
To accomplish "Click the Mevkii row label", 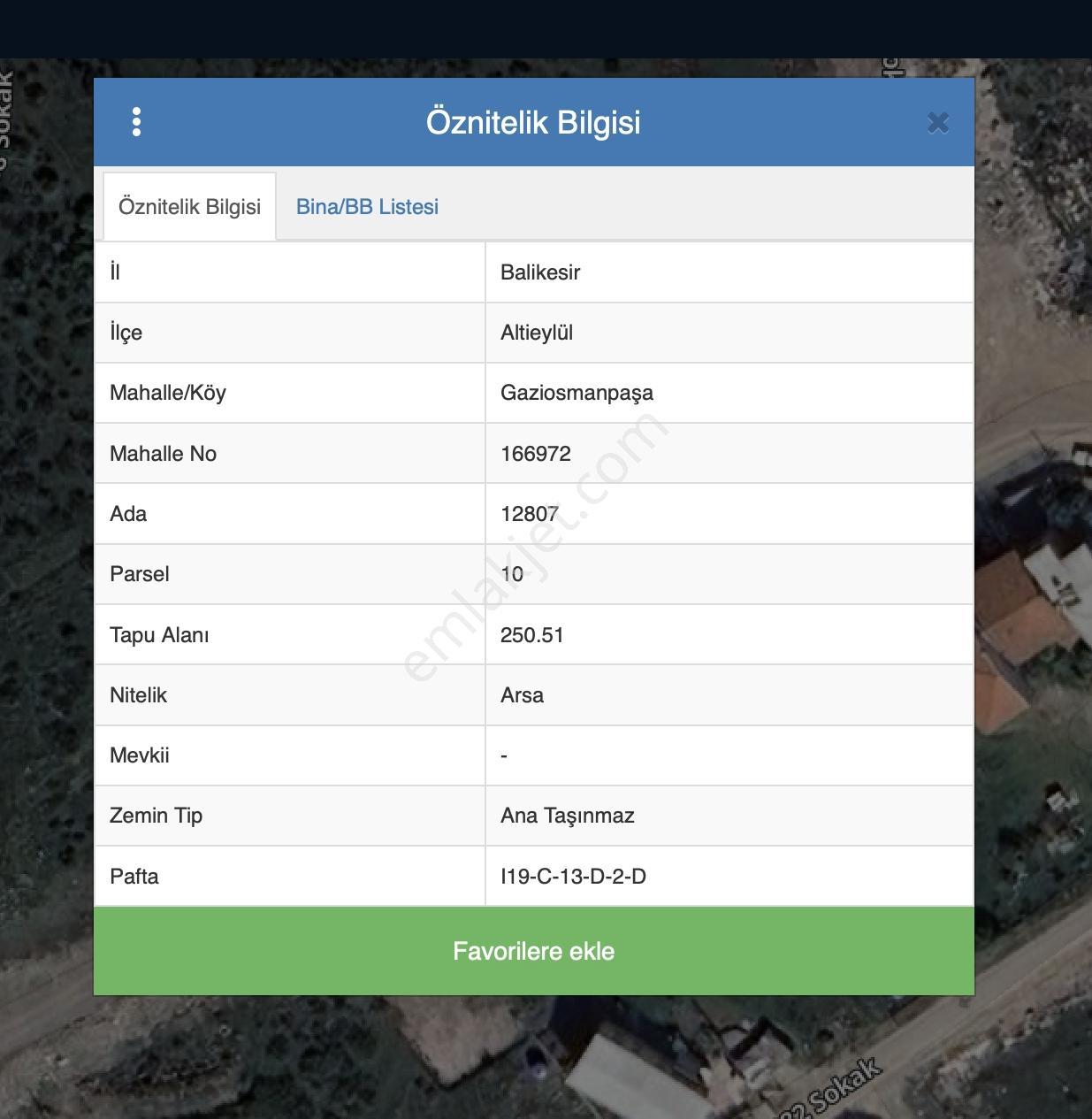I will pos(140,755).
